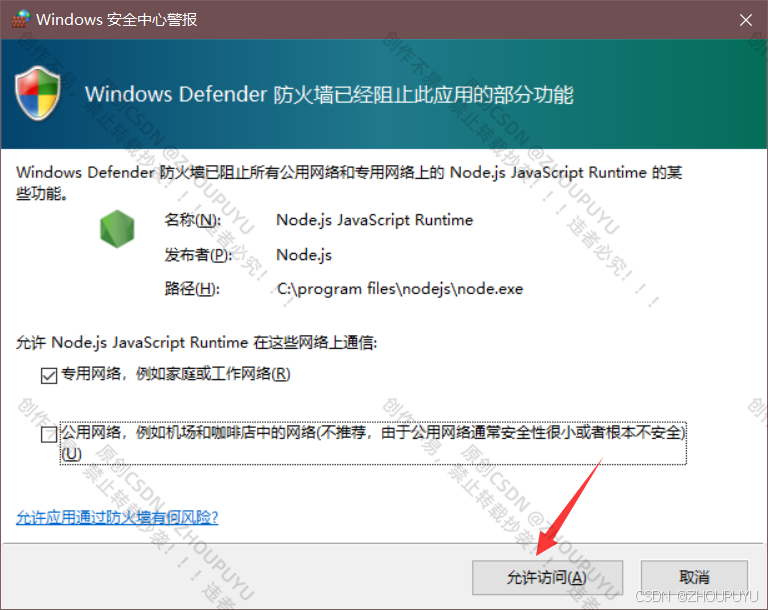
Task: Click the 专用网络，例如家庭或工作网络(R) label
Action: click(176, 374)
